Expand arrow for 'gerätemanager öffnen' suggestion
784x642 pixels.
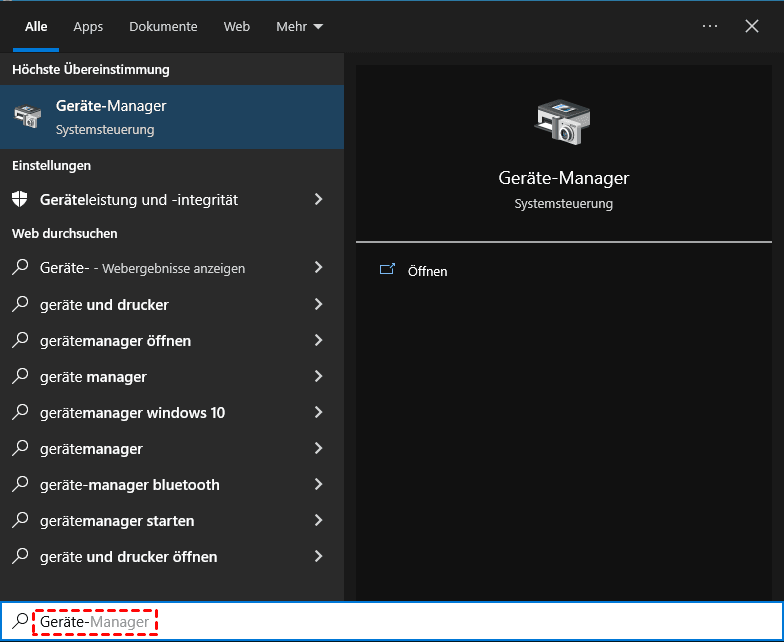coord(318,341)
